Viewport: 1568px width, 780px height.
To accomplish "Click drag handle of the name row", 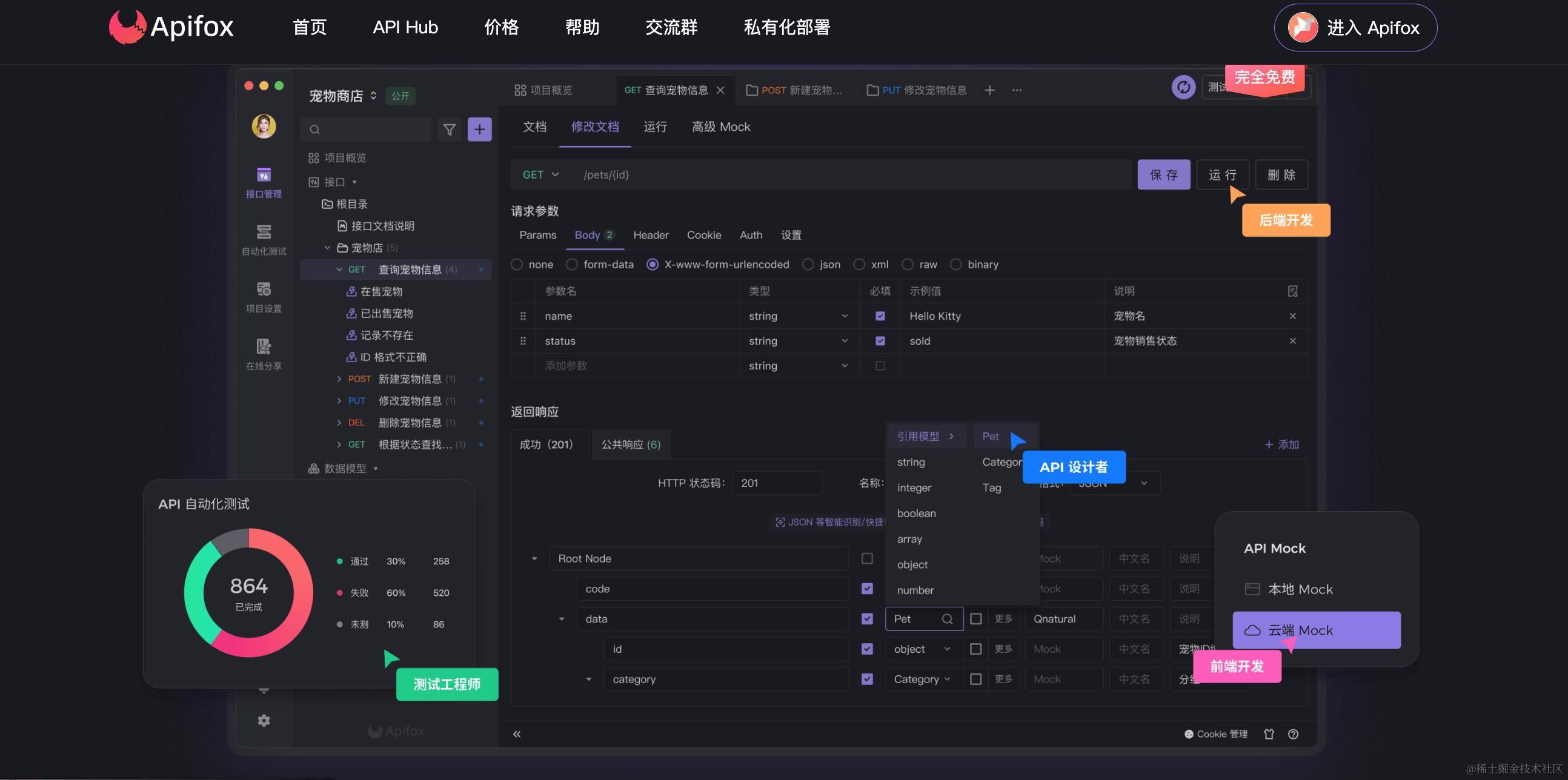I will [523, 316].
